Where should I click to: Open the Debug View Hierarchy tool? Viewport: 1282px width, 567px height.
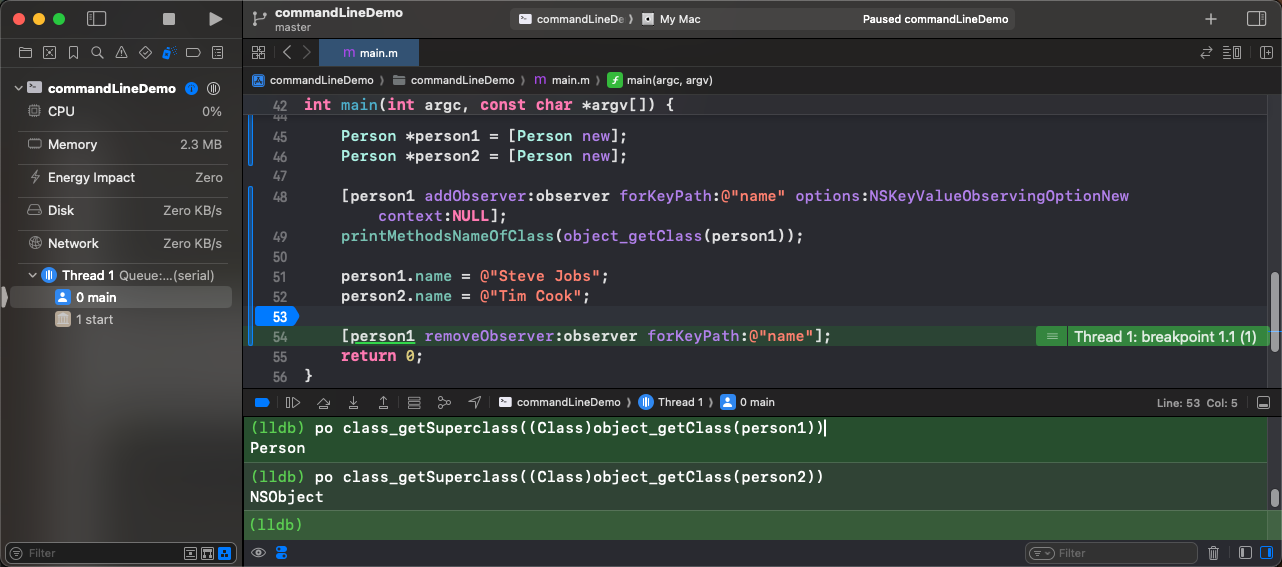414,402
